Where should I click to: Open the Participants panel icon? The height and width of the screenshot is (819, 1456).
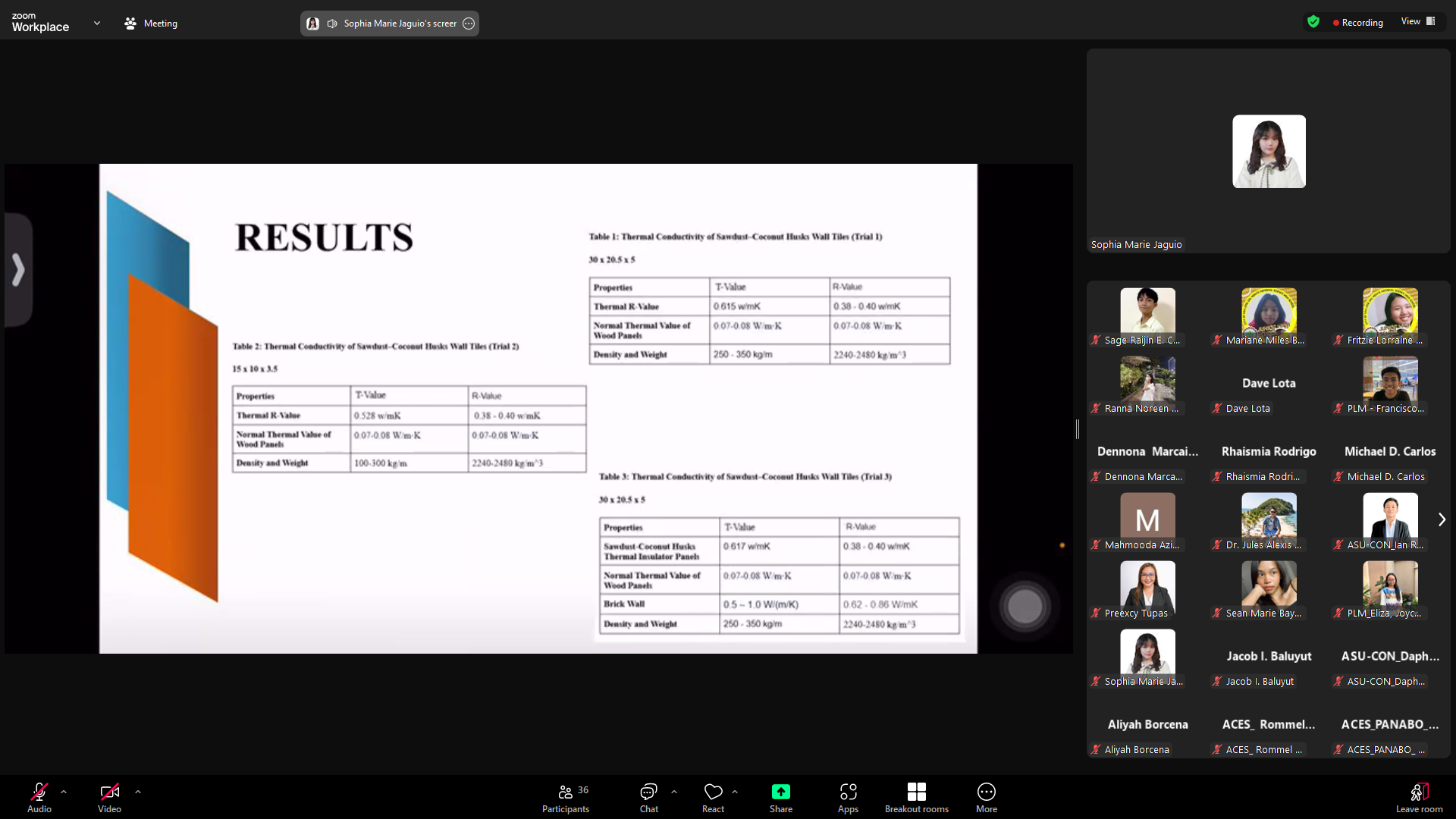point(565,792)
